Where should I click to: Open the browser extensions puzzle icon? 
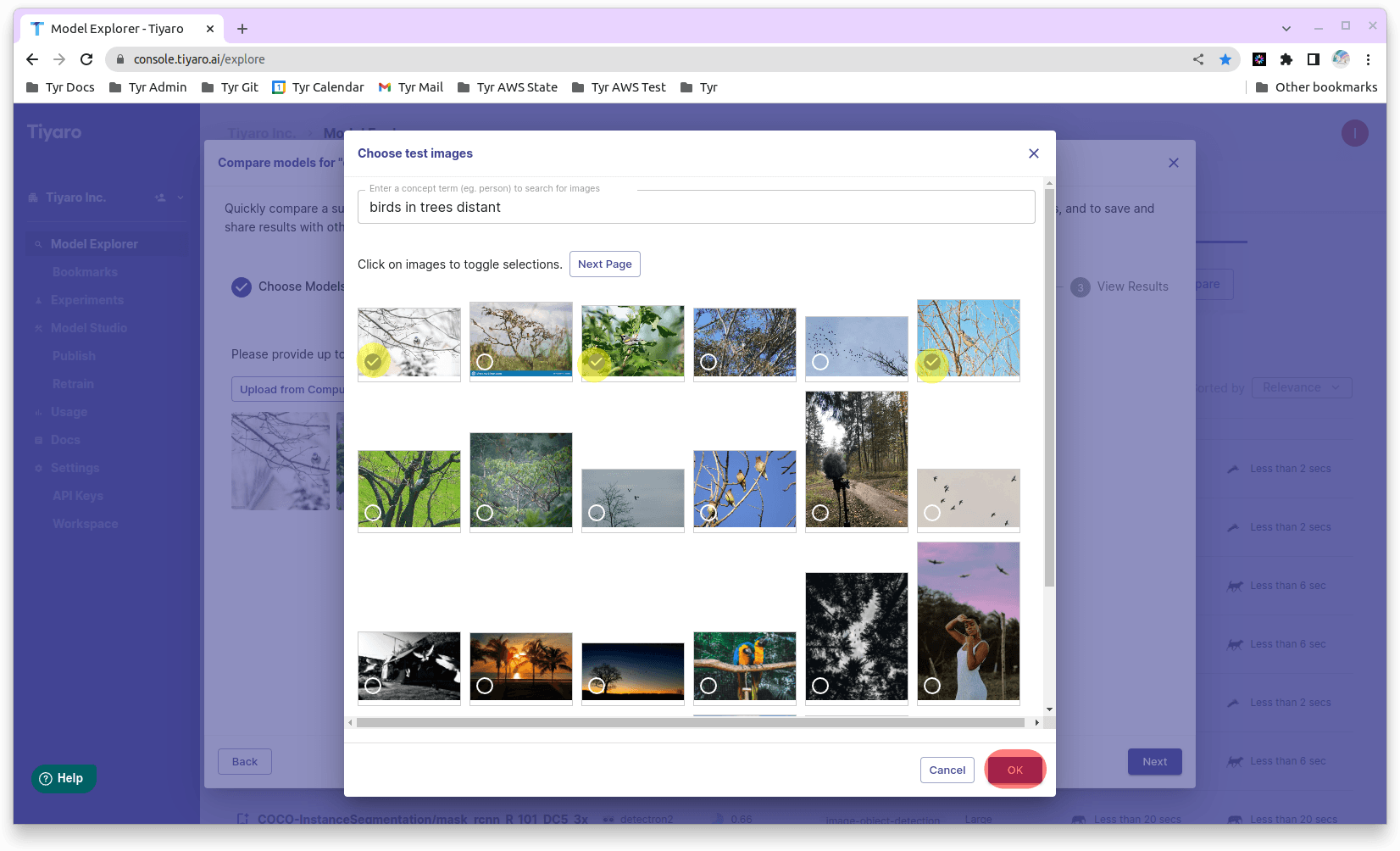click(x=1286, y=59)
